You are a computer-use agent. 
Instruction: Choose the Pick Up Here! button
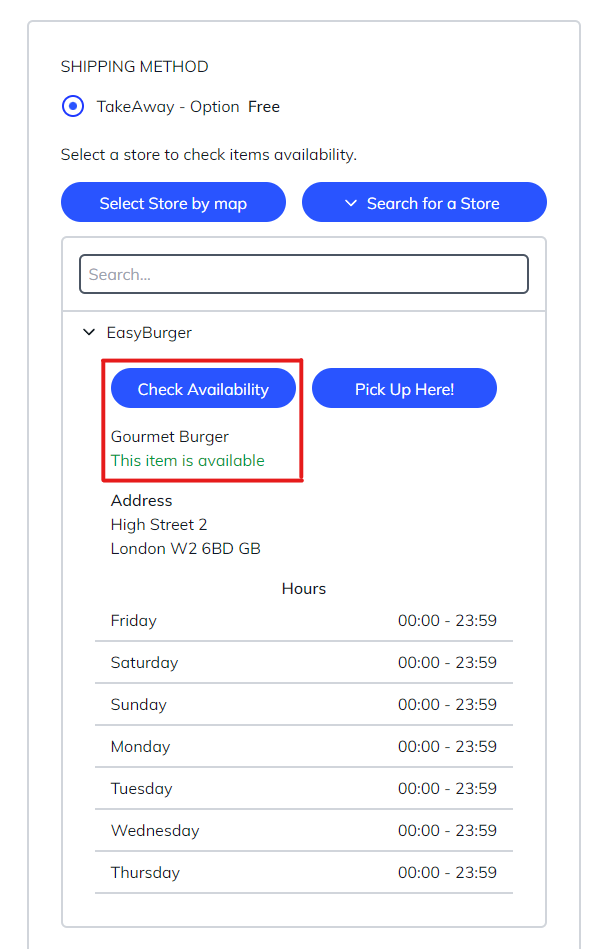point(404,389)
